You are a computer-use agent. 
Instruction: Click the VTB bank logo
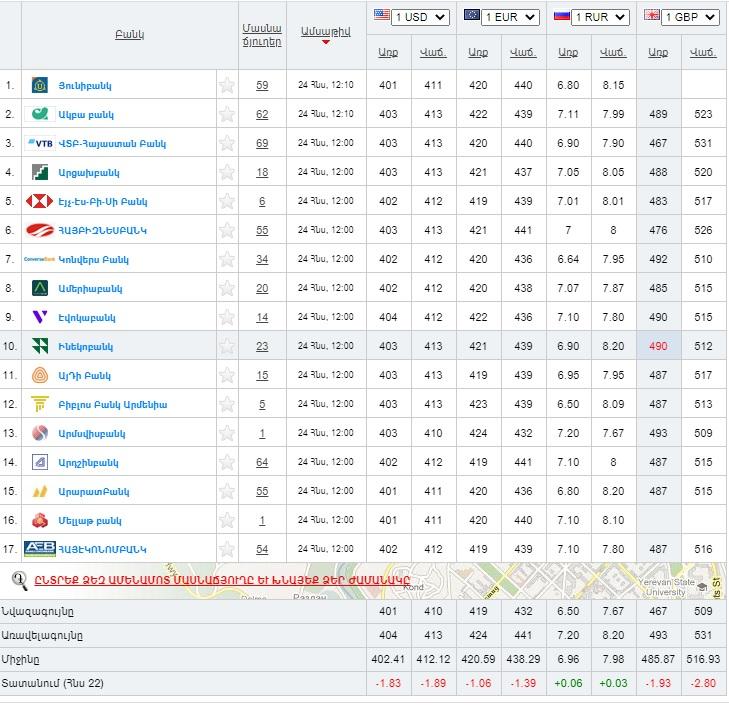pyautogui.click(x=40, y=144)
